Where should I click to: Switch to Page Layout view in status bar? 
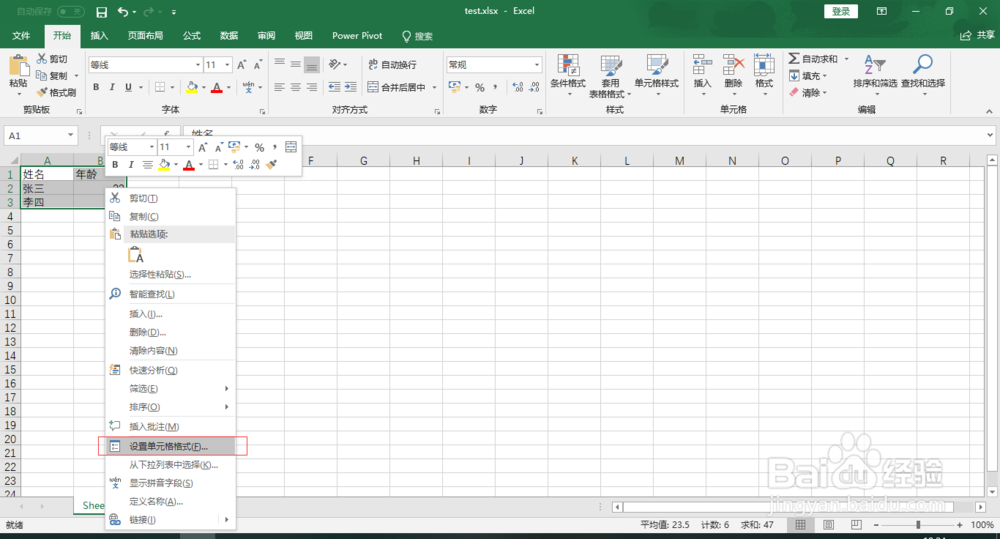click(828, 525)
